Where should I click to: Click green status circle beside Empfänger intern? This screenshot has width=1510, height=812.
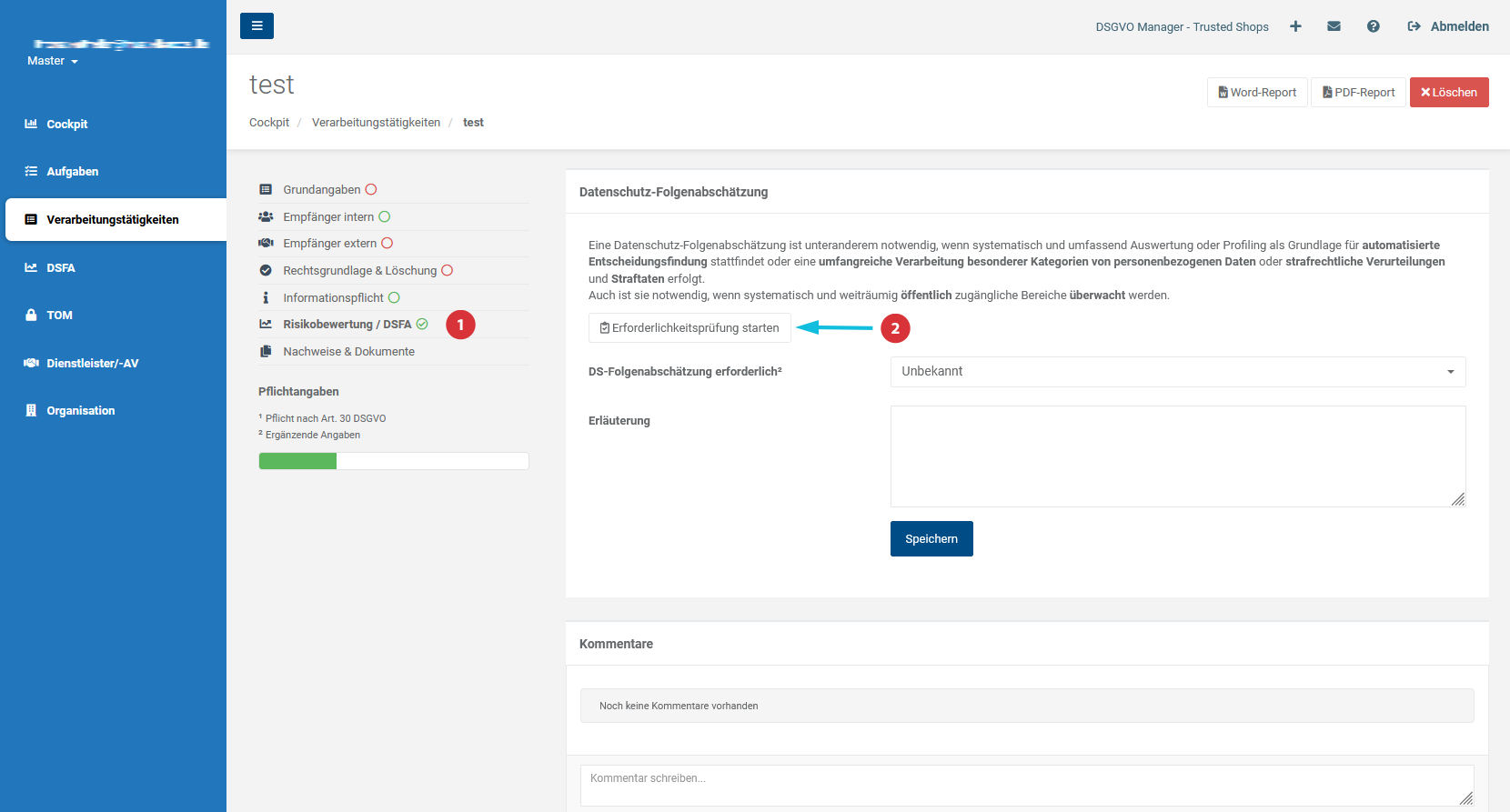tap(385, 217)
